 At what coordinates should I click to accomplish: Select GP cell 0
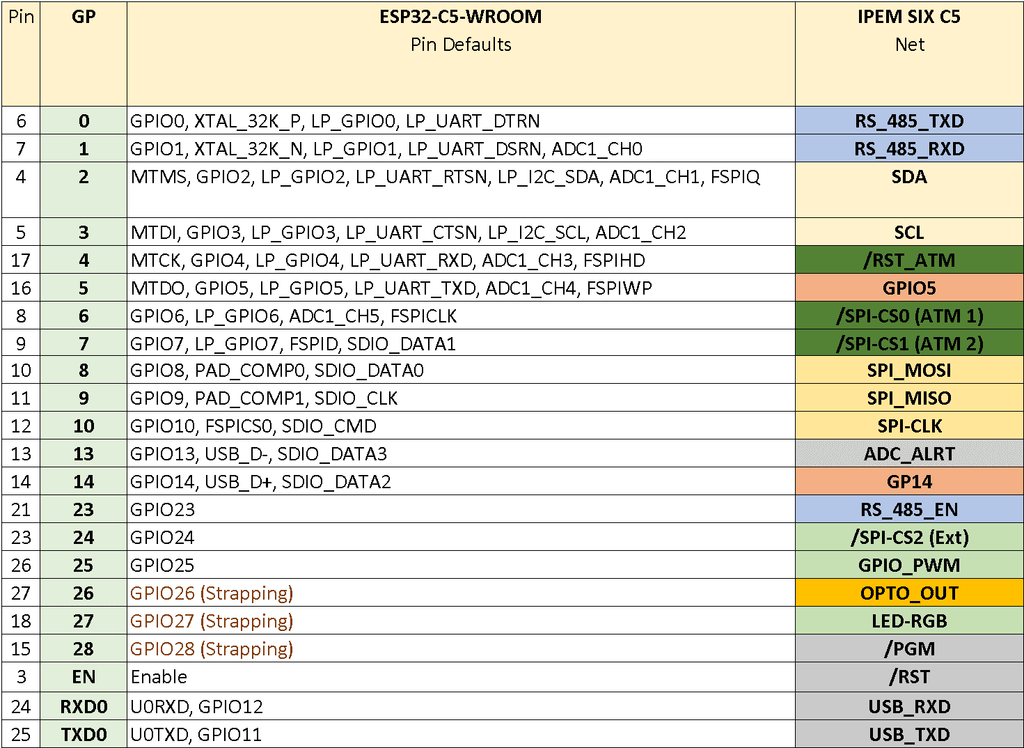click(84, 121)
